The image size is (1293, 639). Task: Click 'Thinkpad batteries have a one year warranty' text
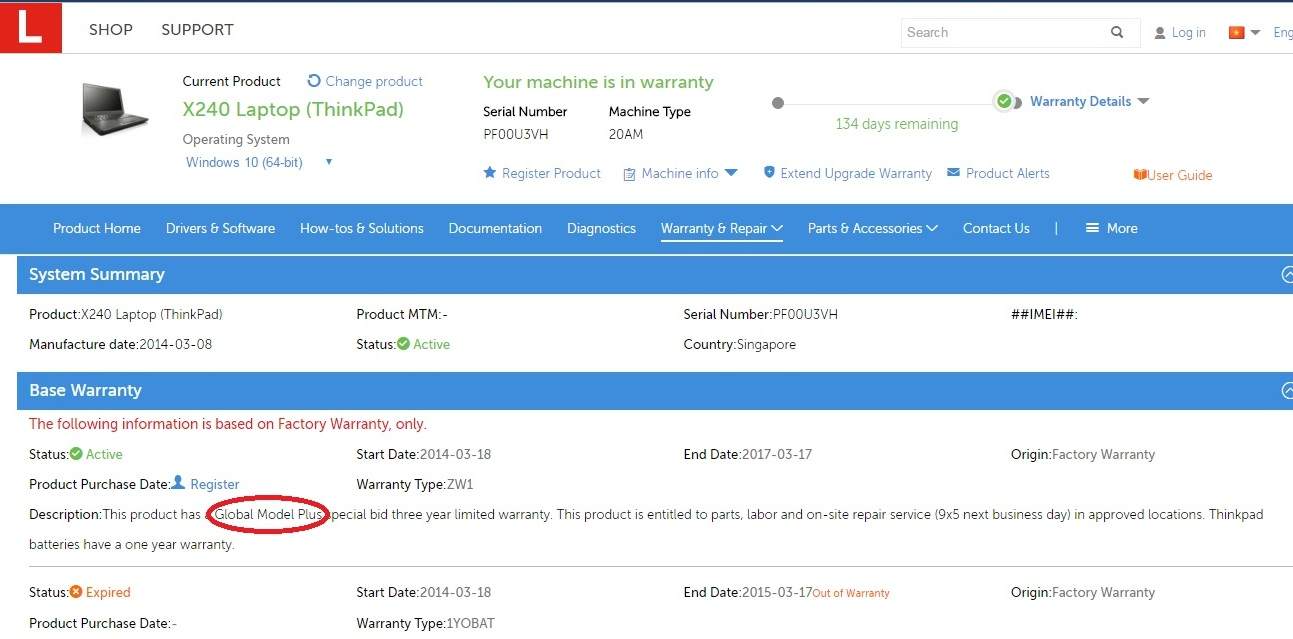(646, 530)
